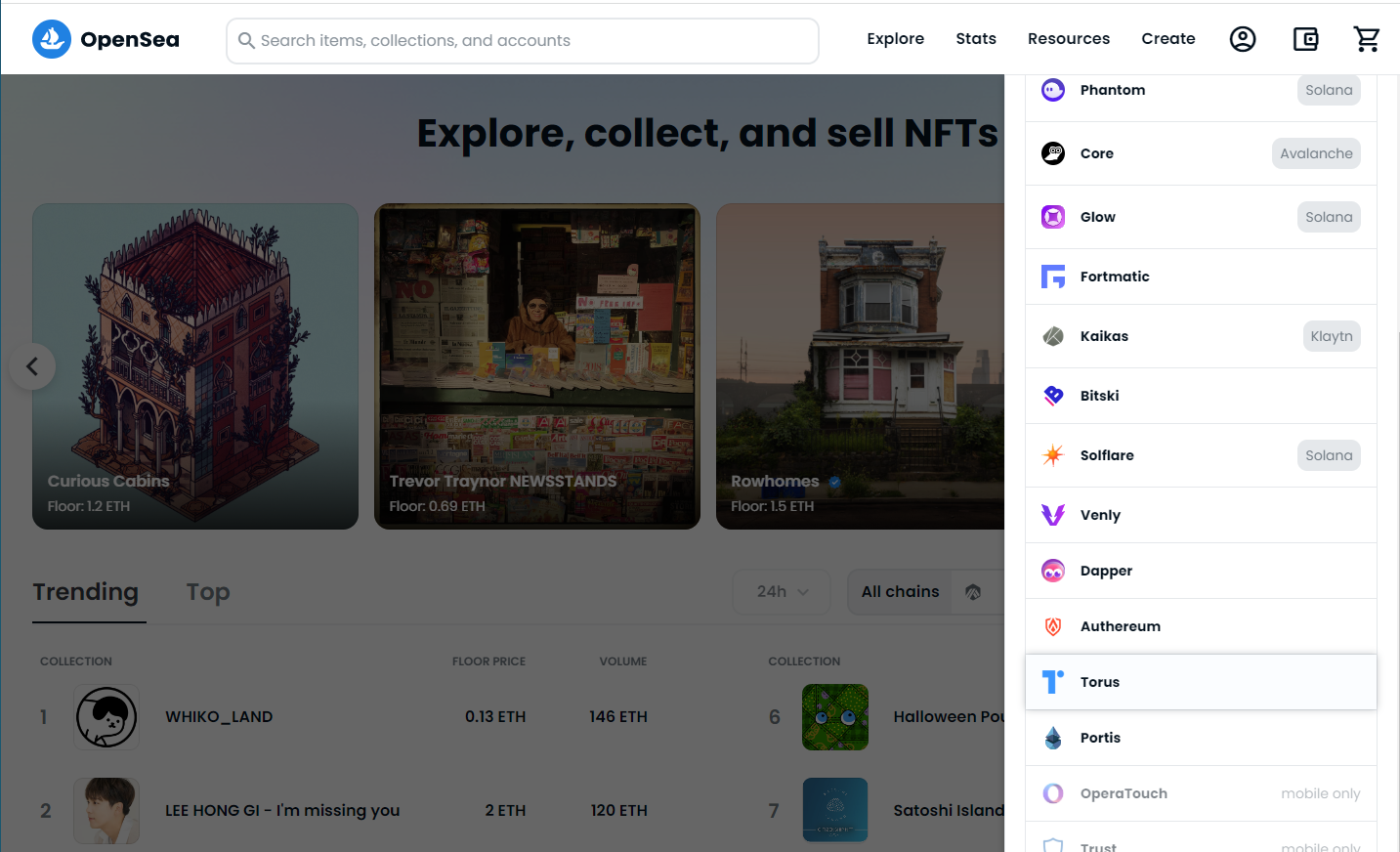Screen dimensions: 1400x852
Task: Click the Portis wallet icon
Action: 1053,738
